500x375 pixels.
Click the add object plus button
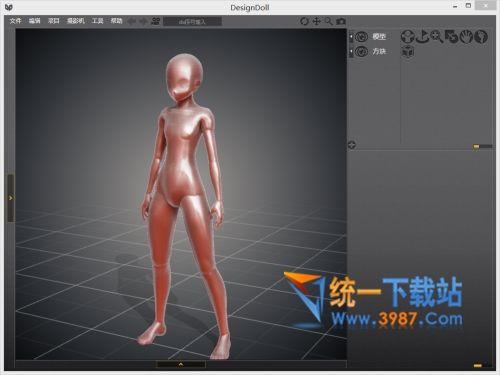click(352, 145)
